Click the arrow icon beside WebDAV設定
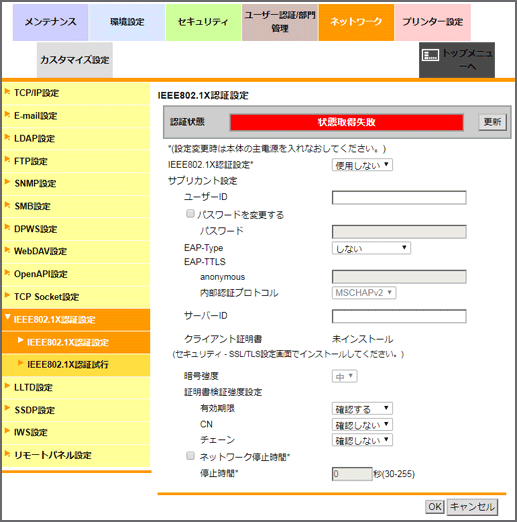Image resolution: width=517 pixels, height=522 pixels. [7, 250]
